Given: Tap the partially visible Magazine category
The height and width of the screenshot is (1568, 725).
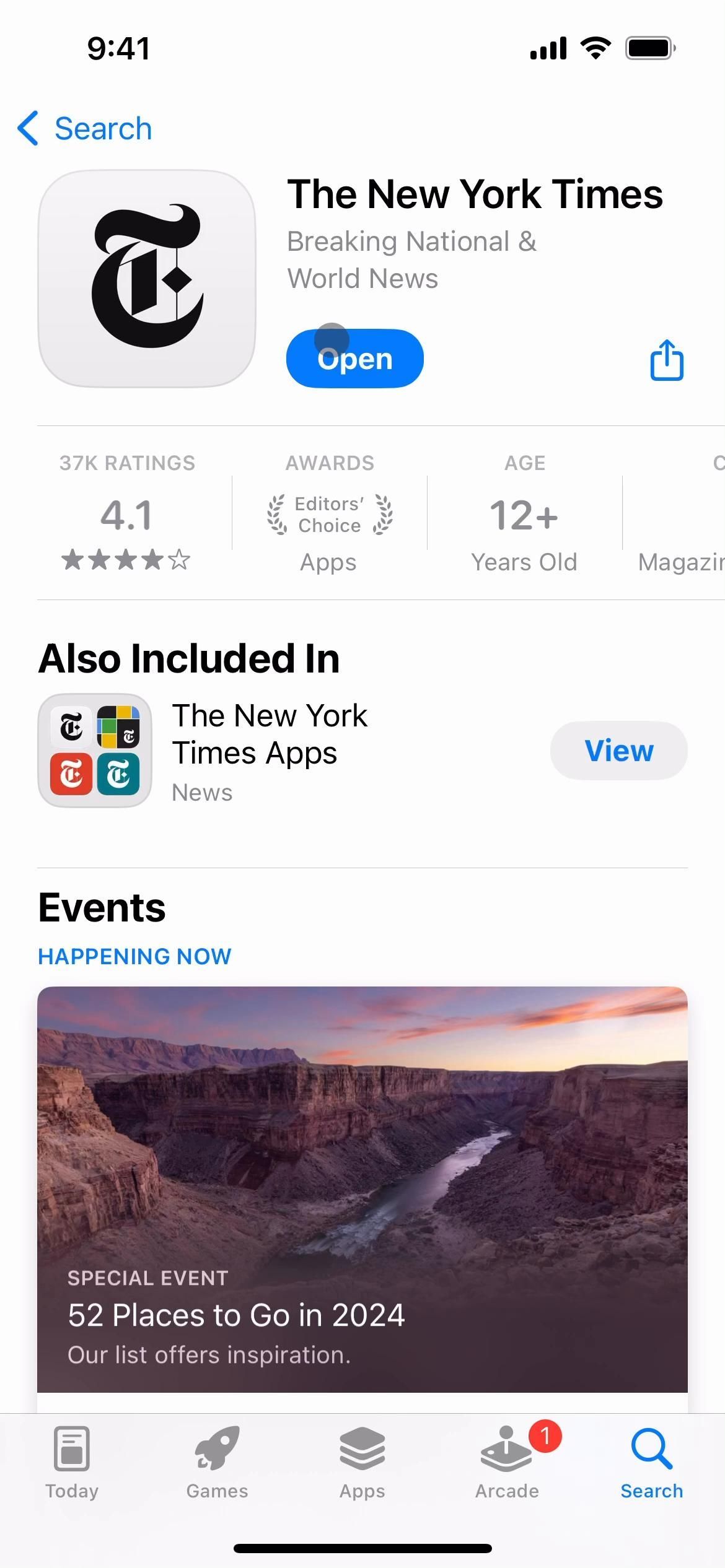Looking at the screenshot, I should click(681, 562).
